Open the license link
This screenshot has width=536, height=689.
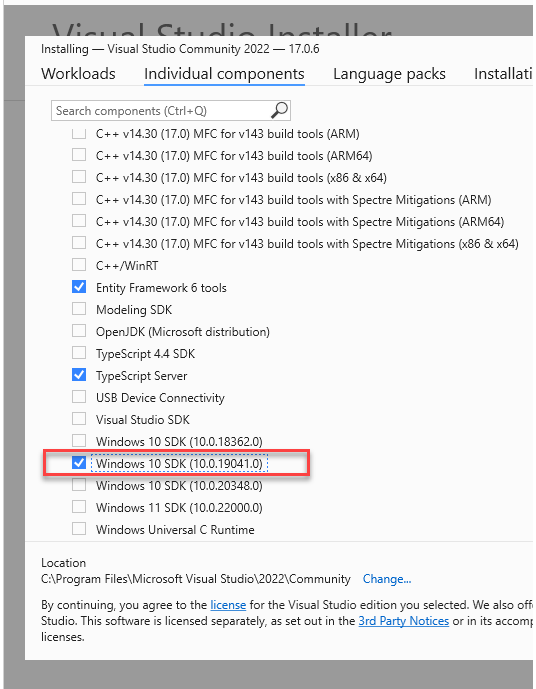point(228,605)
